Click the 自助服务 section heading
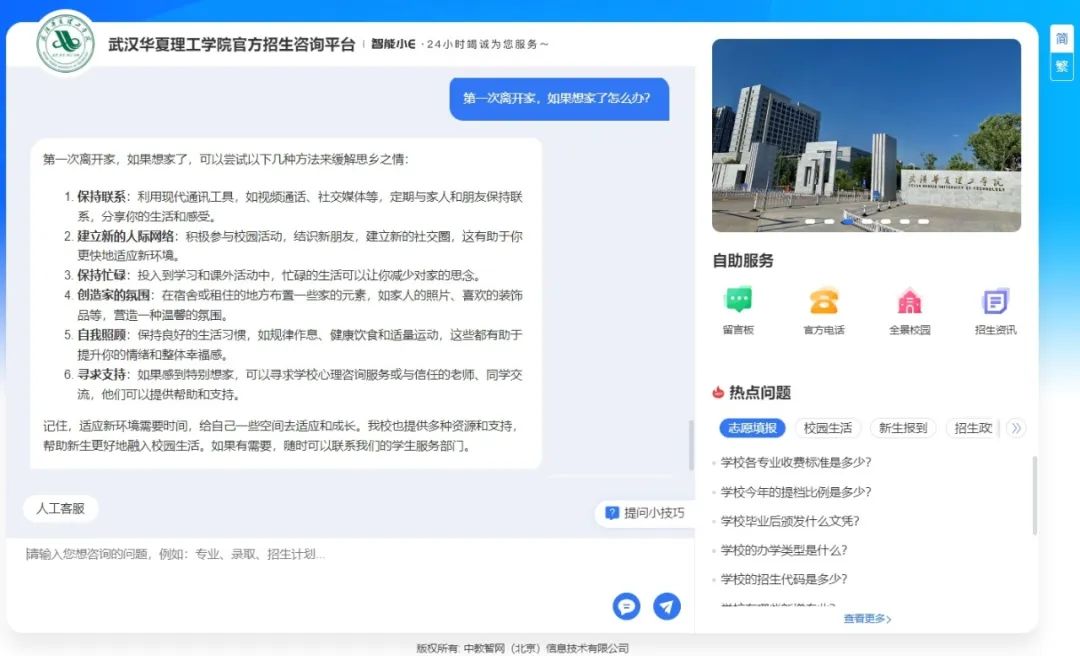1080x656 pixels. pos(742,260)
